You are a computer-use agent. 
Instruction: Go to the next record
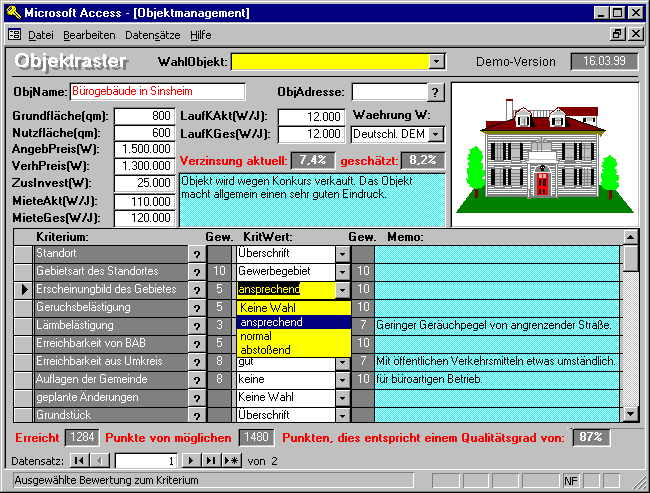point(191,460)
